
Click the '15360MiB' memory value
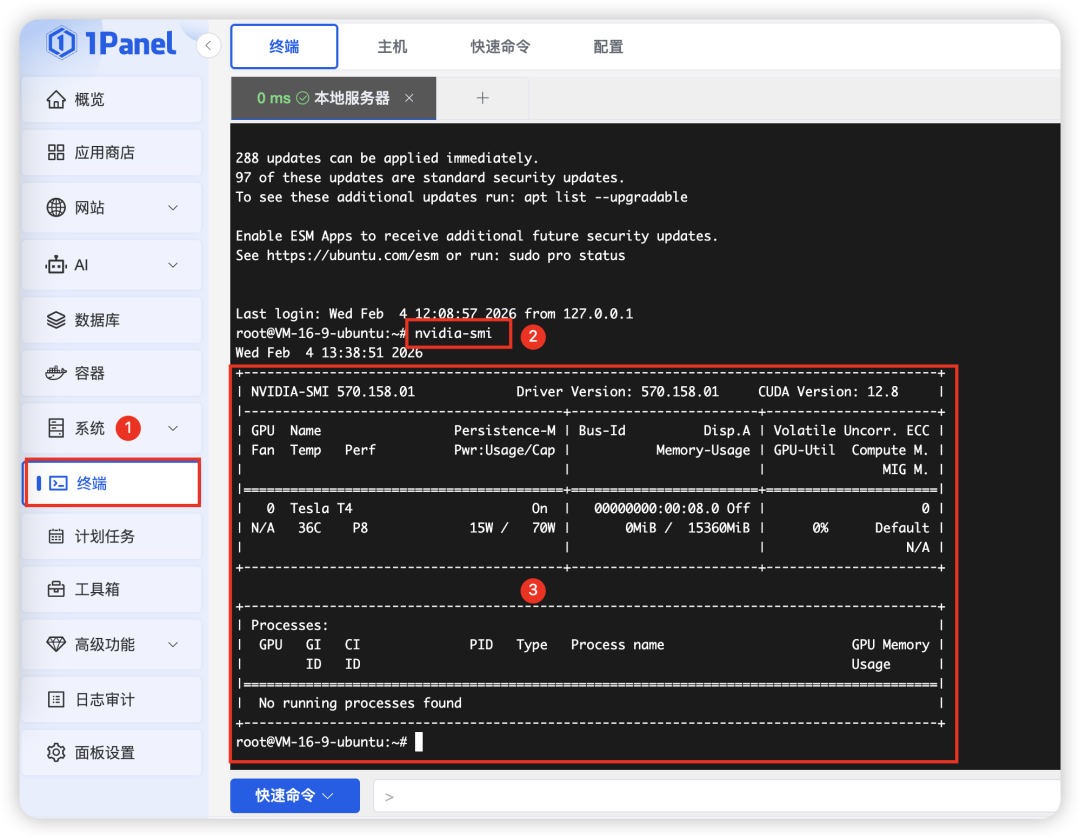(x=718, y=528)
